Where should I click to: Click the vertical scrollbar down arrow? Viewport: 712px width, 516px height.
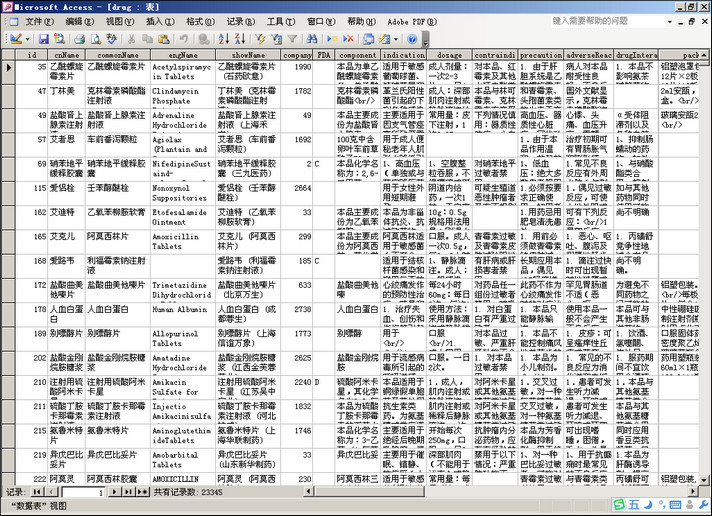pyautogui.click(x=703, y=480)
